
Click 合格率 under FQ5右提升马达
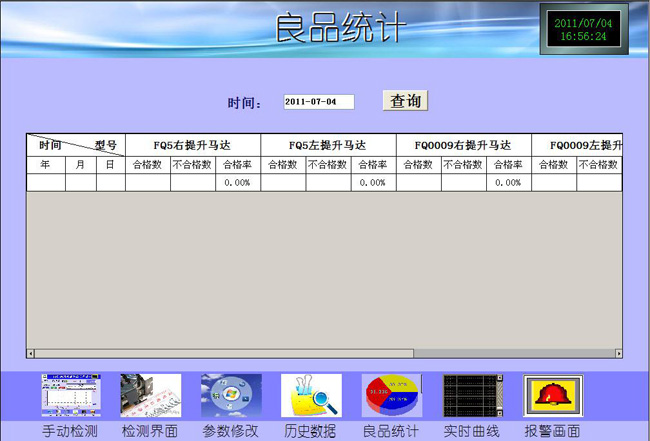(238, 165)
